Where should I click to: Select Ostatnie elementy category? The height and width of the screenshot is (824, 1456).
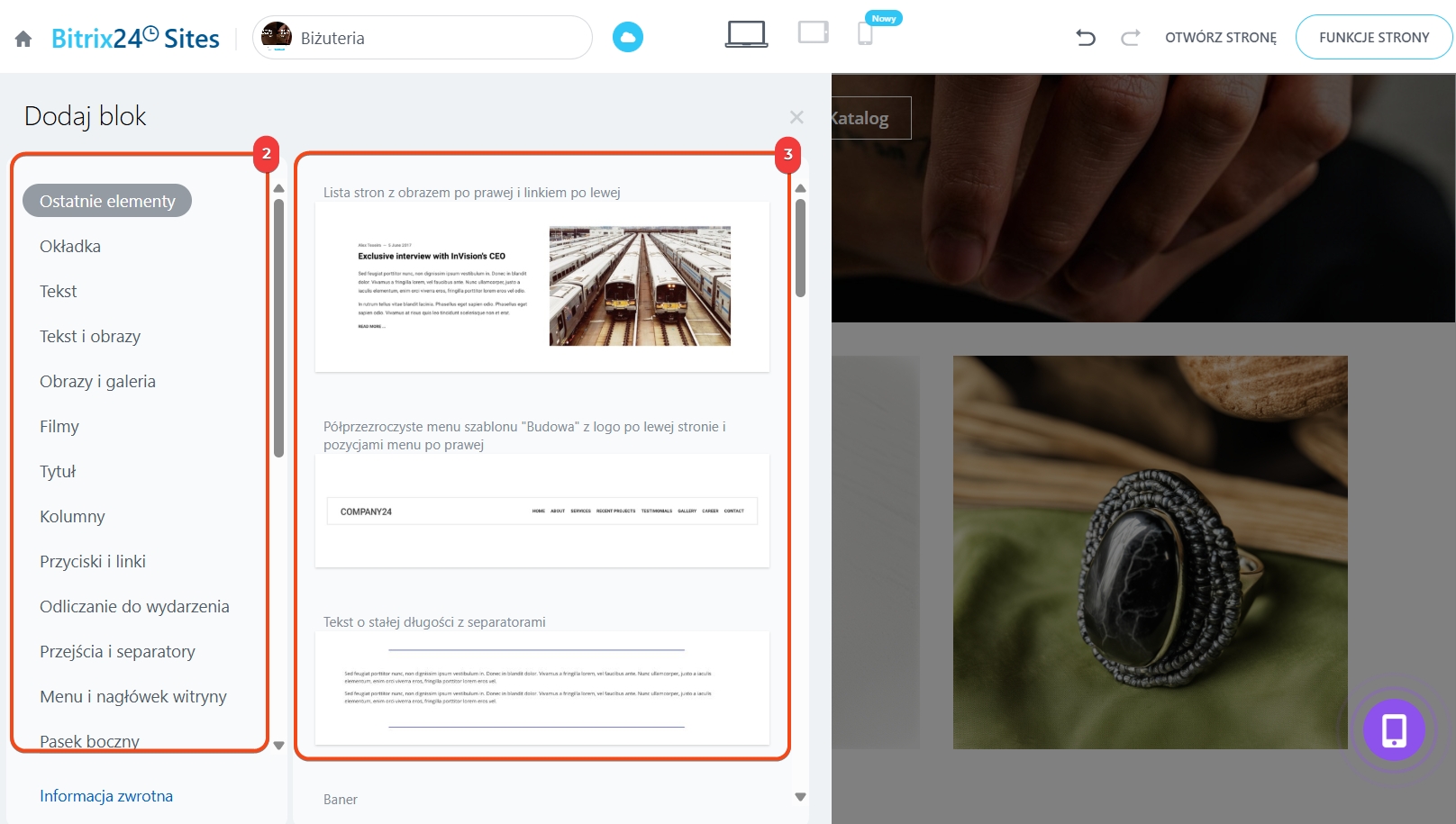(107, 201)
